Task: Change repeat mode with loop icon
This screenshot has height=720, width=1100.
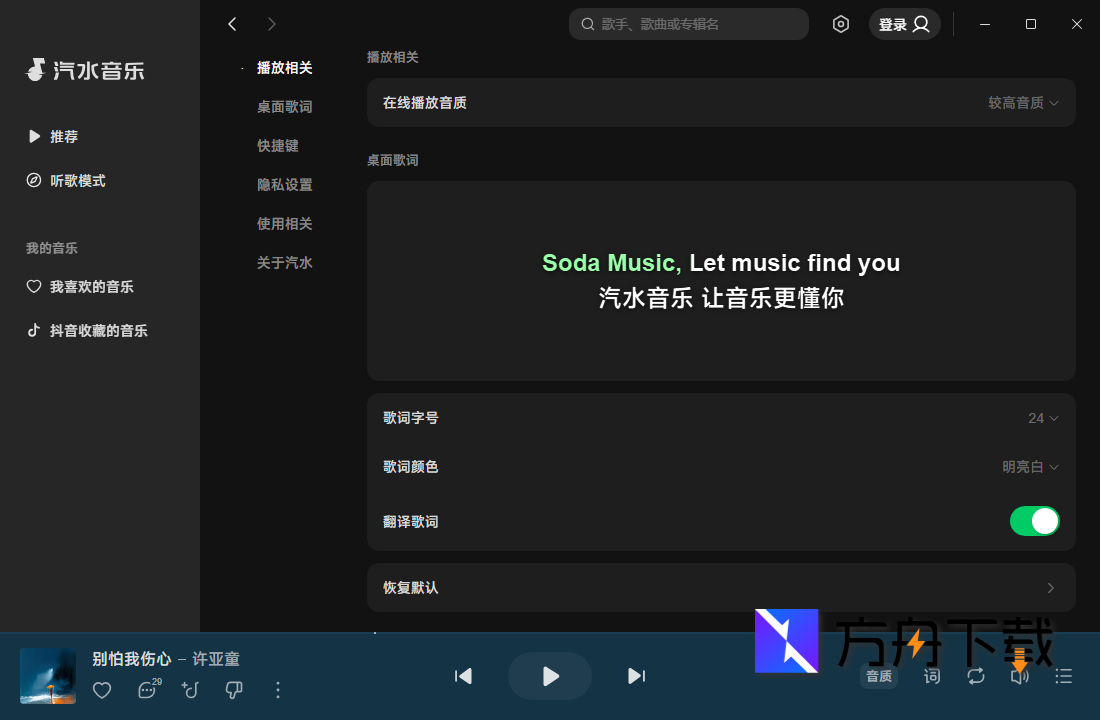Action: (976, 676)
